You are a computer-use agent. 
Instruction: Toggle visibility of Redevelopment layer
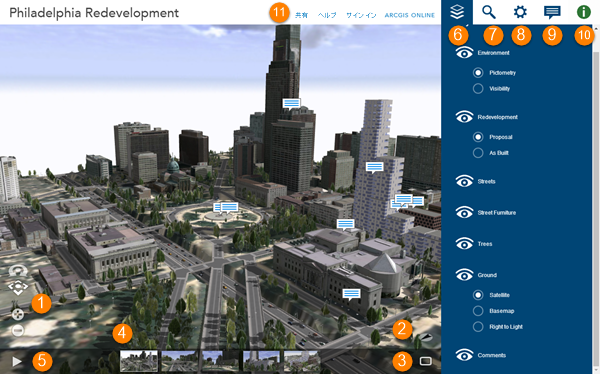coord(464,117)
